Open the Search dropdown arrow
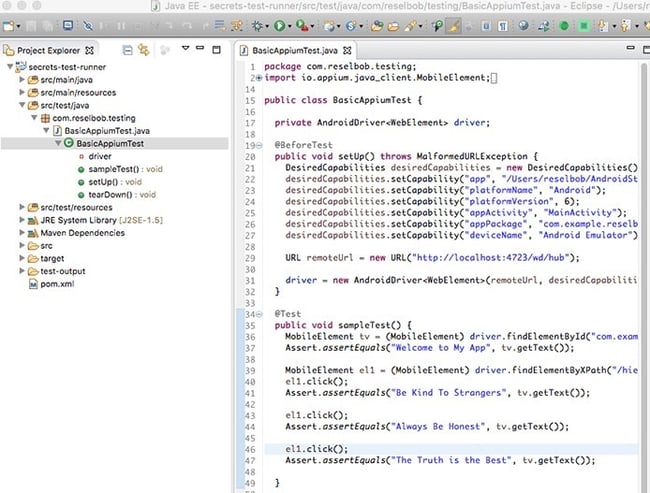Screen dimensions: 650x493 (420, 27)
